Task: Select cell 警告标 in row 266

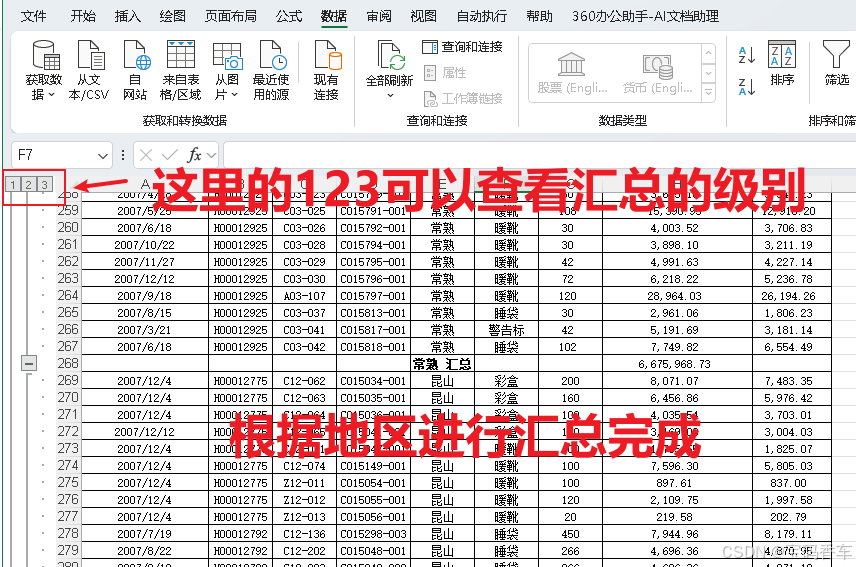Action: [506, 330]
